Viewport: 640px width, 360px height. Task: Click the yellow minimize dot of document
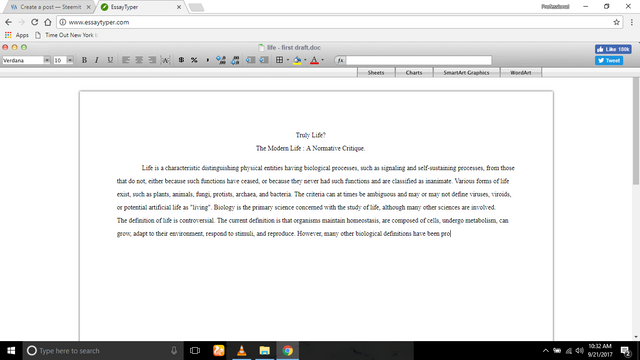(15, 47)
